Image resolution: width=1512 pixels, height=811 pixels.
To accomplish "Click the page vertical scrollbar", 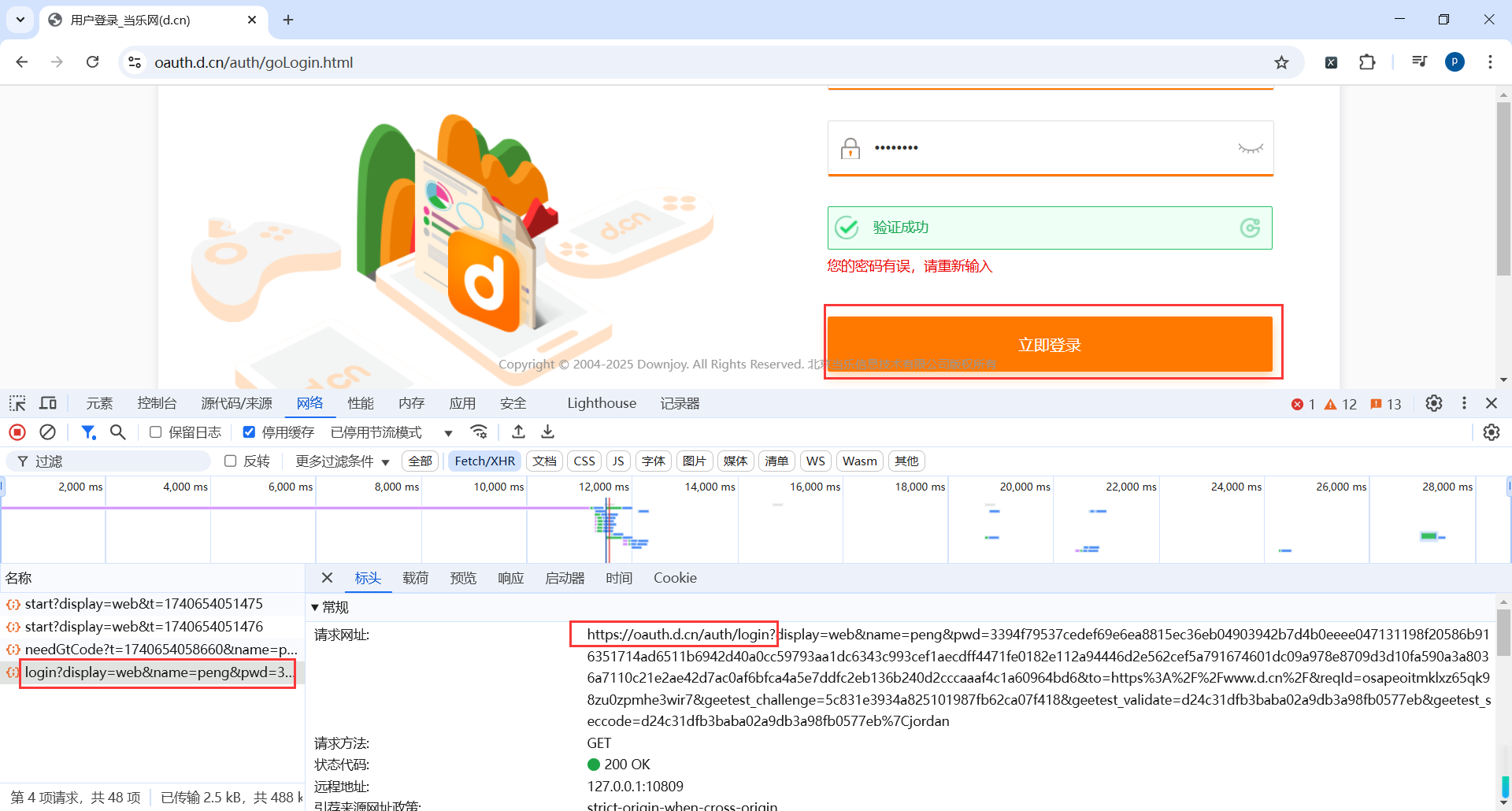I will (1503, 189).
